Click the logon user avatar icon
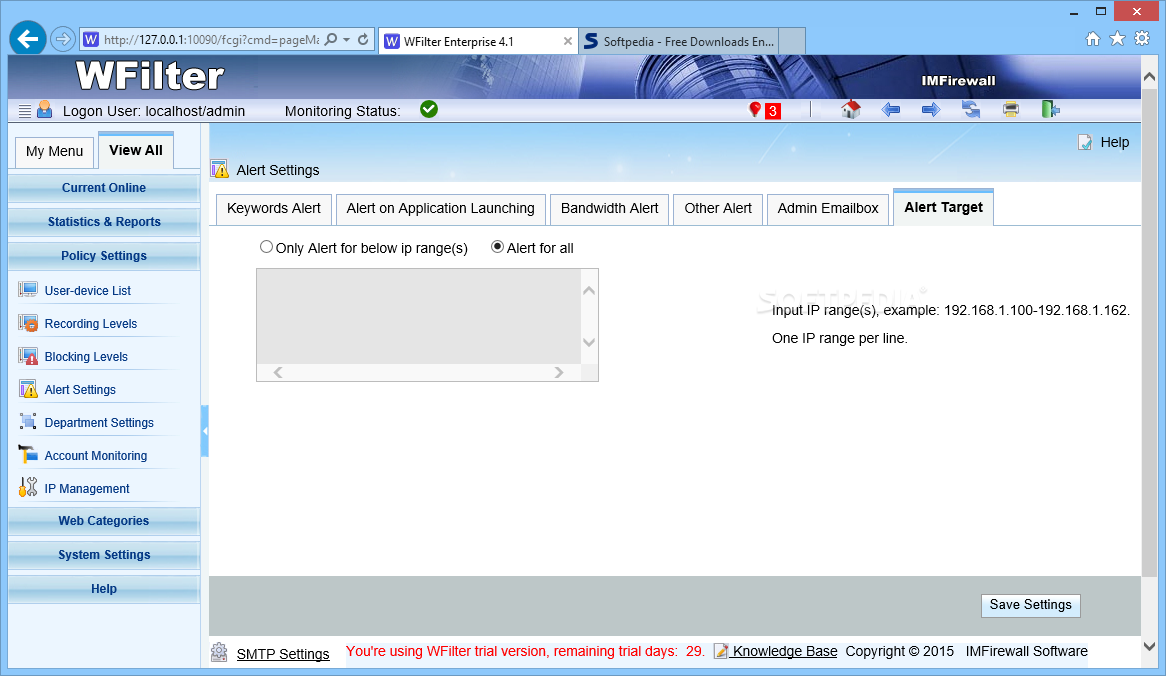The width and height of the screenshot is (1166, 676). point(45,109)
